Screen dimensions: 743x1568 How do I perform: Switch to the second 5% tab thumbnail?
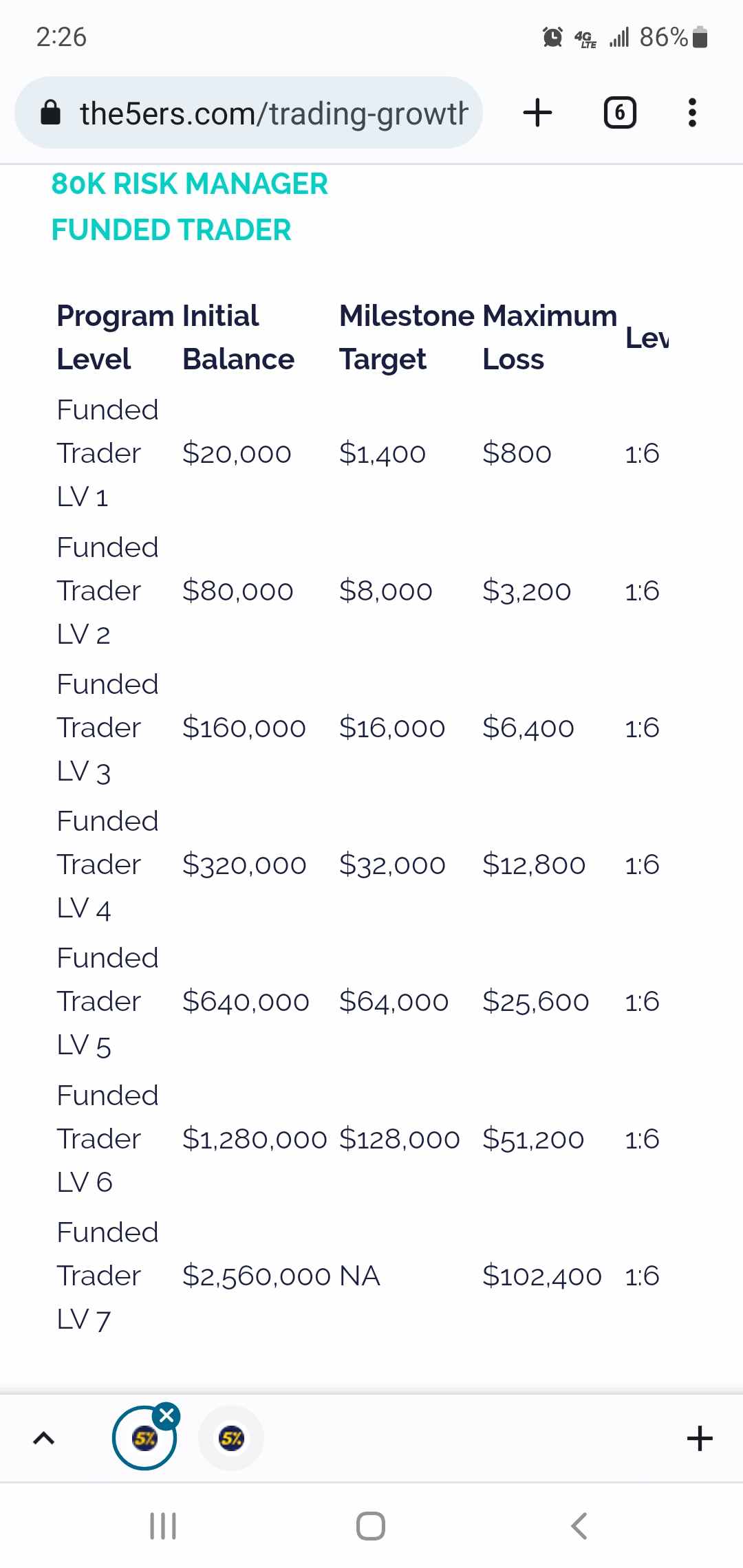point(231,1438)
